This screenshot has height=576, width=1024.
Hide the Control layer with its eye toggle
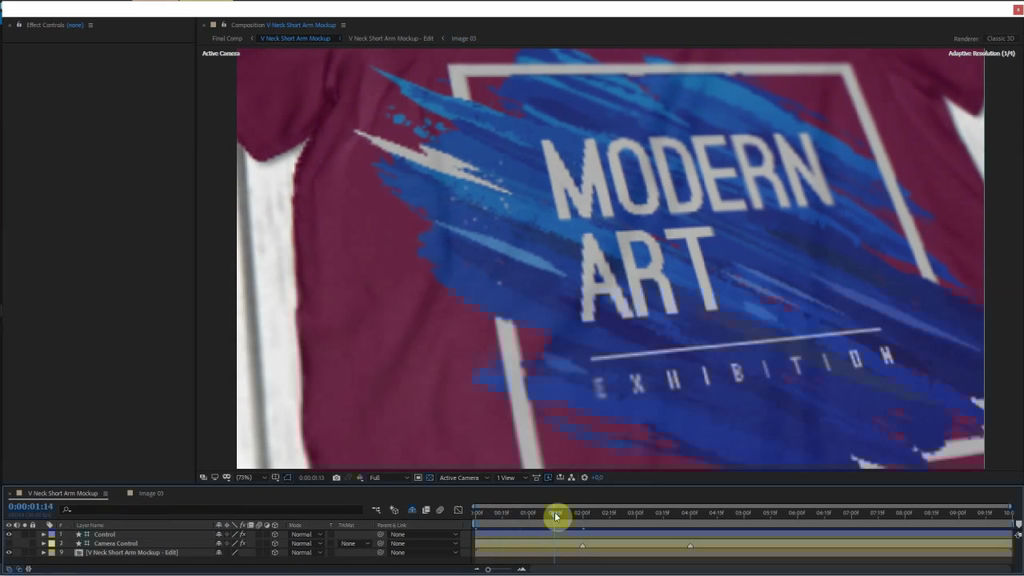pos(8,534)
